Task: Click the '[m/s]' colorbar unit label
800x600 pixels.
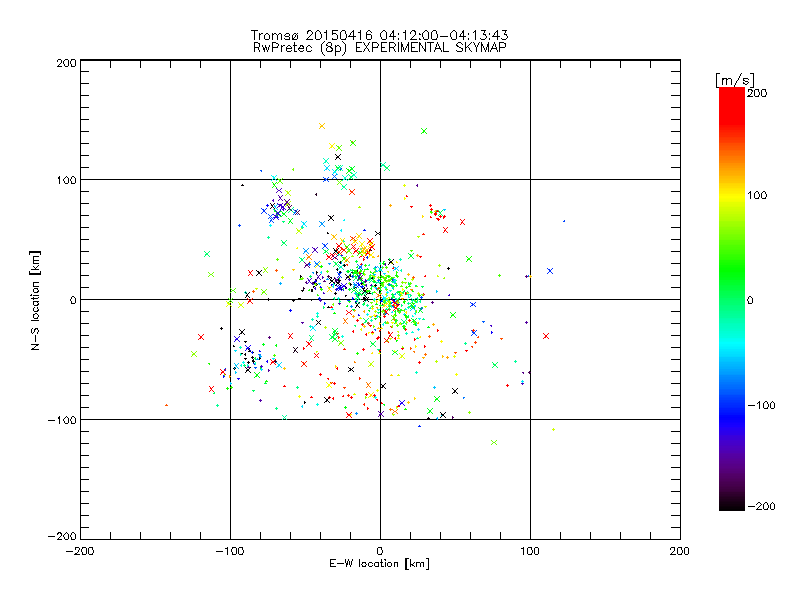Action: [735, 80]
